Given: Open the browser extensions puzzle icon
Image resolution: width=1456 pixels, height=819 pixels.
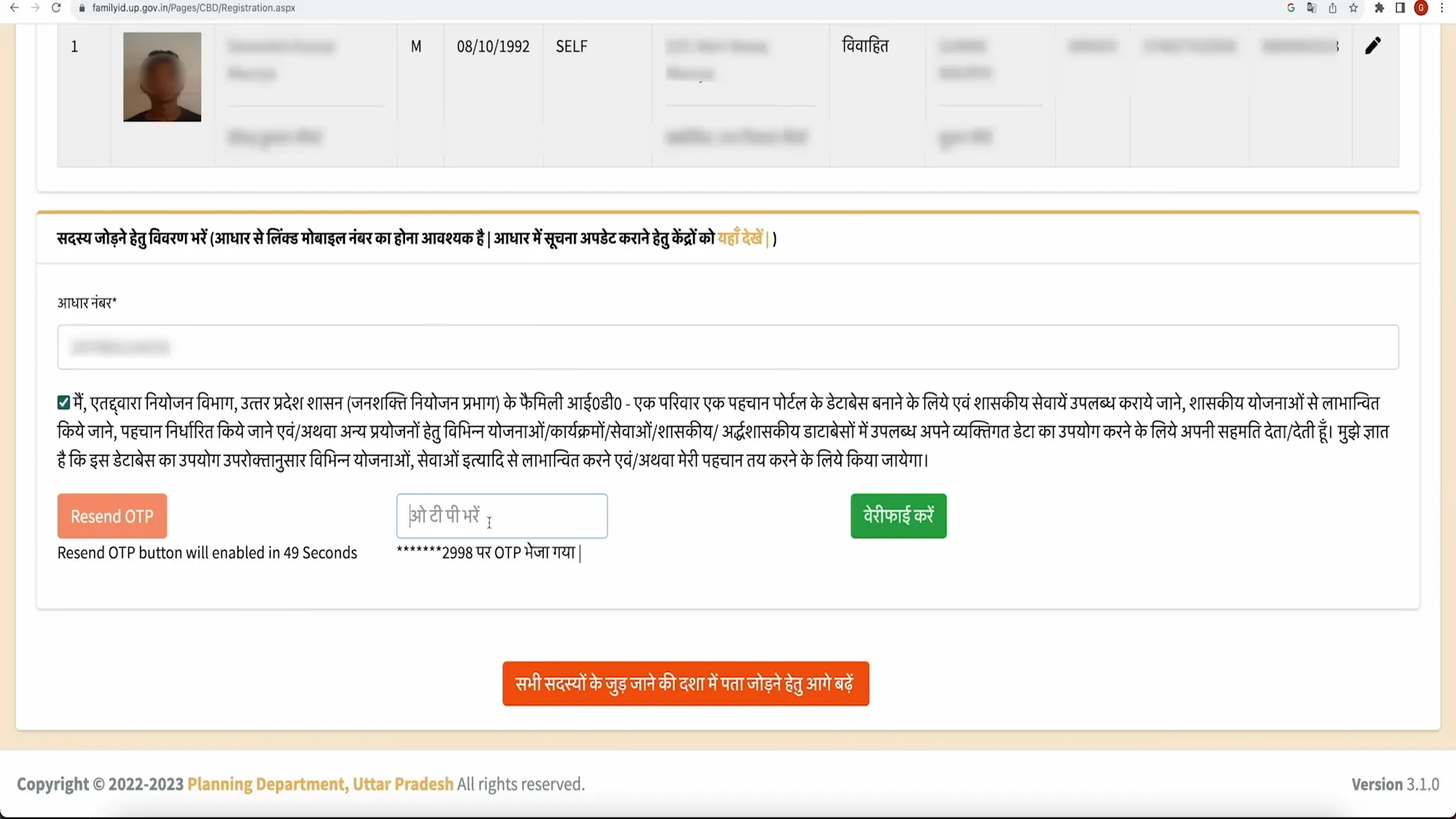Looking at the screenshot, I should (x=1378, y=8).
